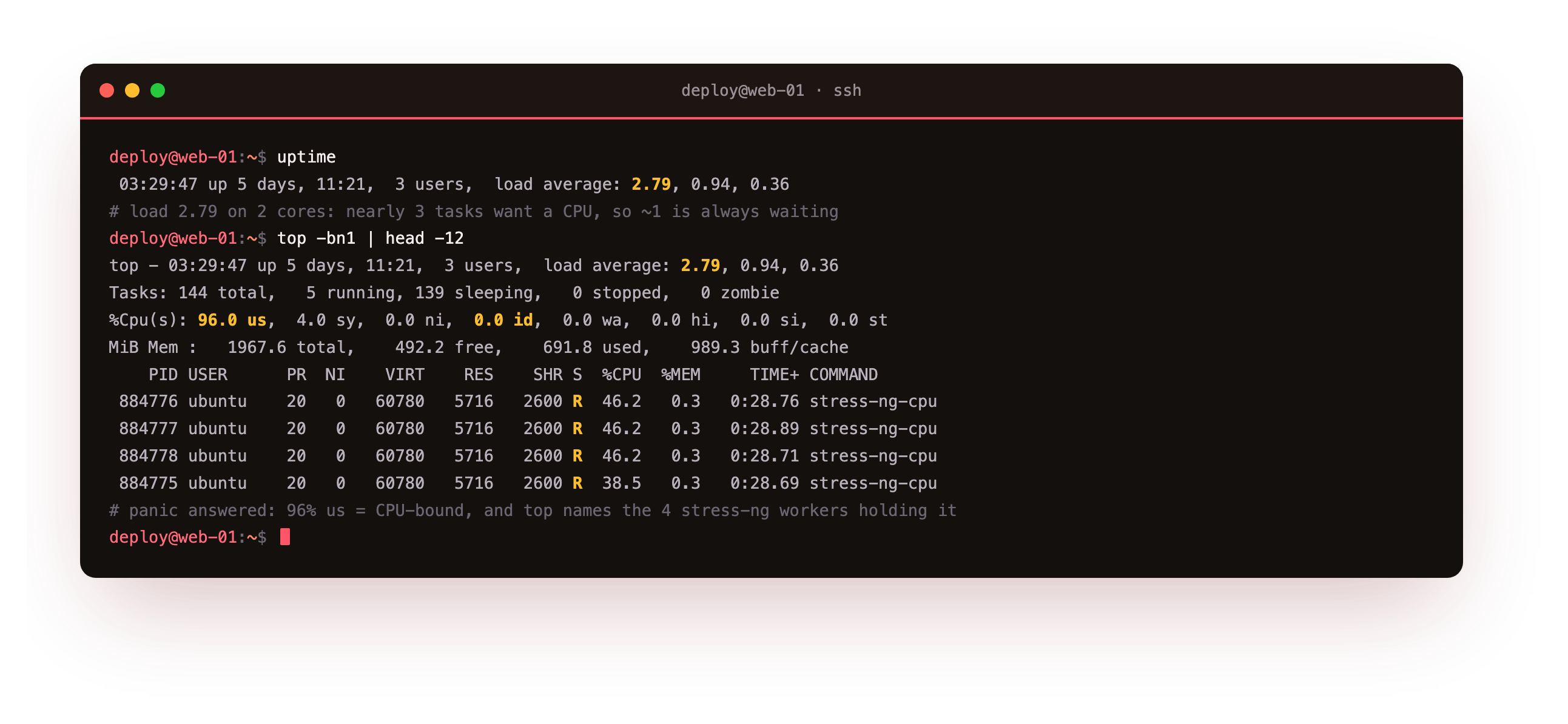Click load average 2.79 in uptime output
Screen dimensions: 1568x724
(x=651, y=184)
